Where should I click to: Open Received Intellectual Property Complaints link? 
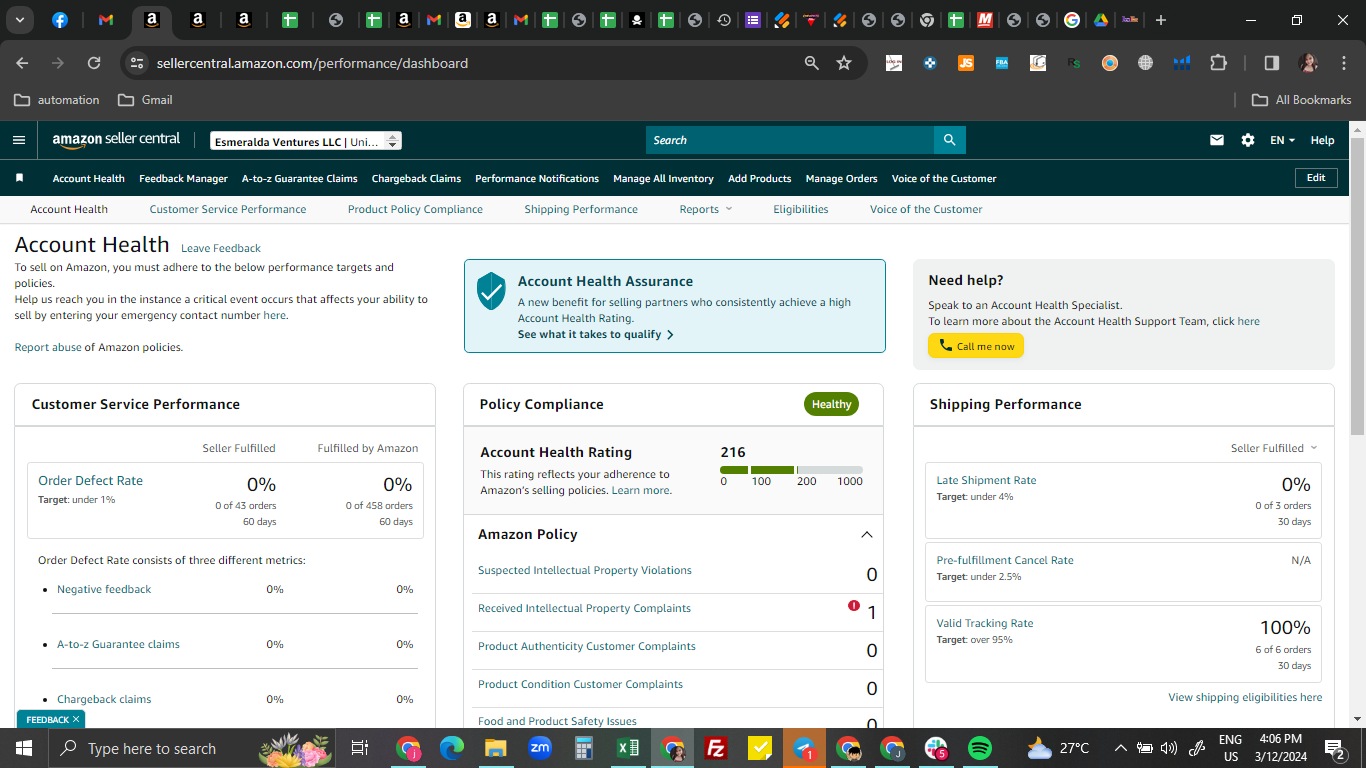click(x=584, y=608)
